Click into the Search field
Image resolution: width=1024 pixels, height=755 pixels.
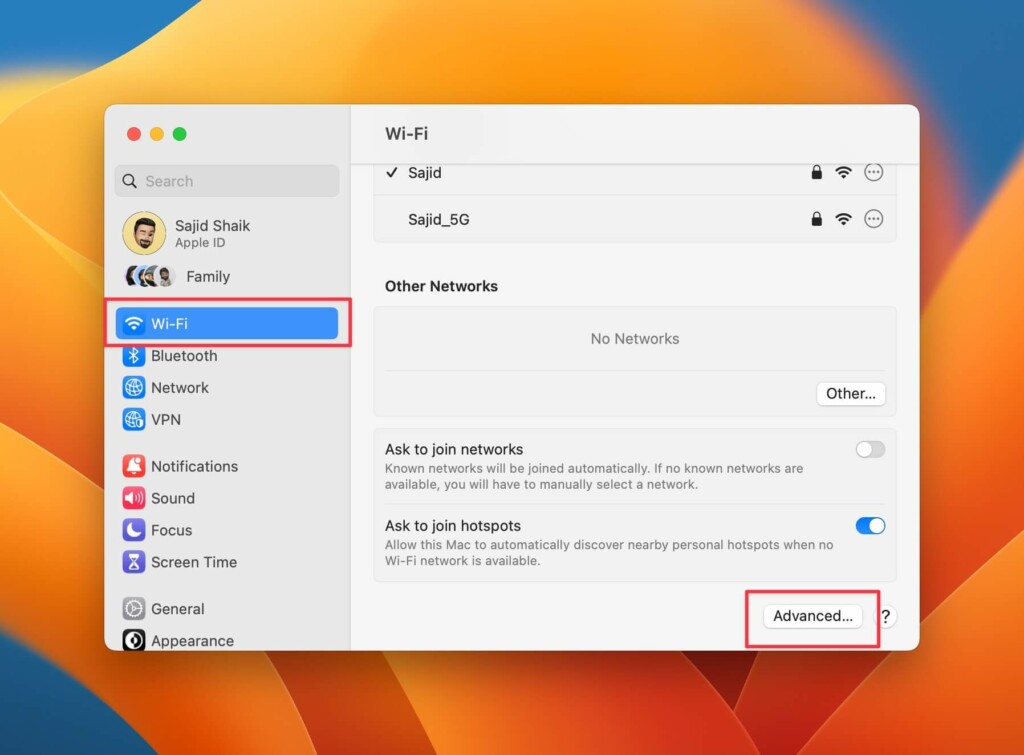(227, 181)
